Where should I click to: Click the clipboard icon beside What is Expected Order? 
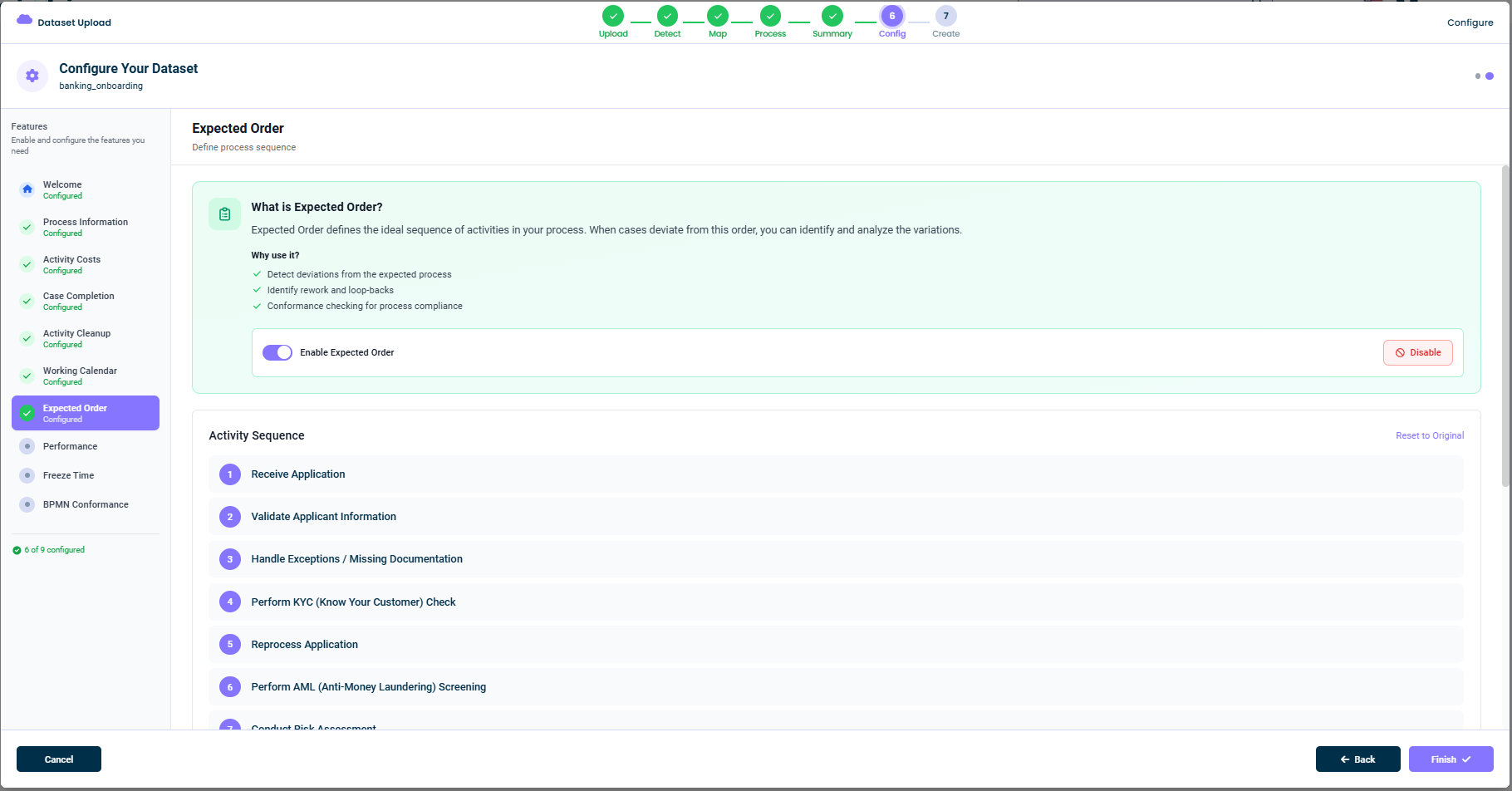pos(224,214)
